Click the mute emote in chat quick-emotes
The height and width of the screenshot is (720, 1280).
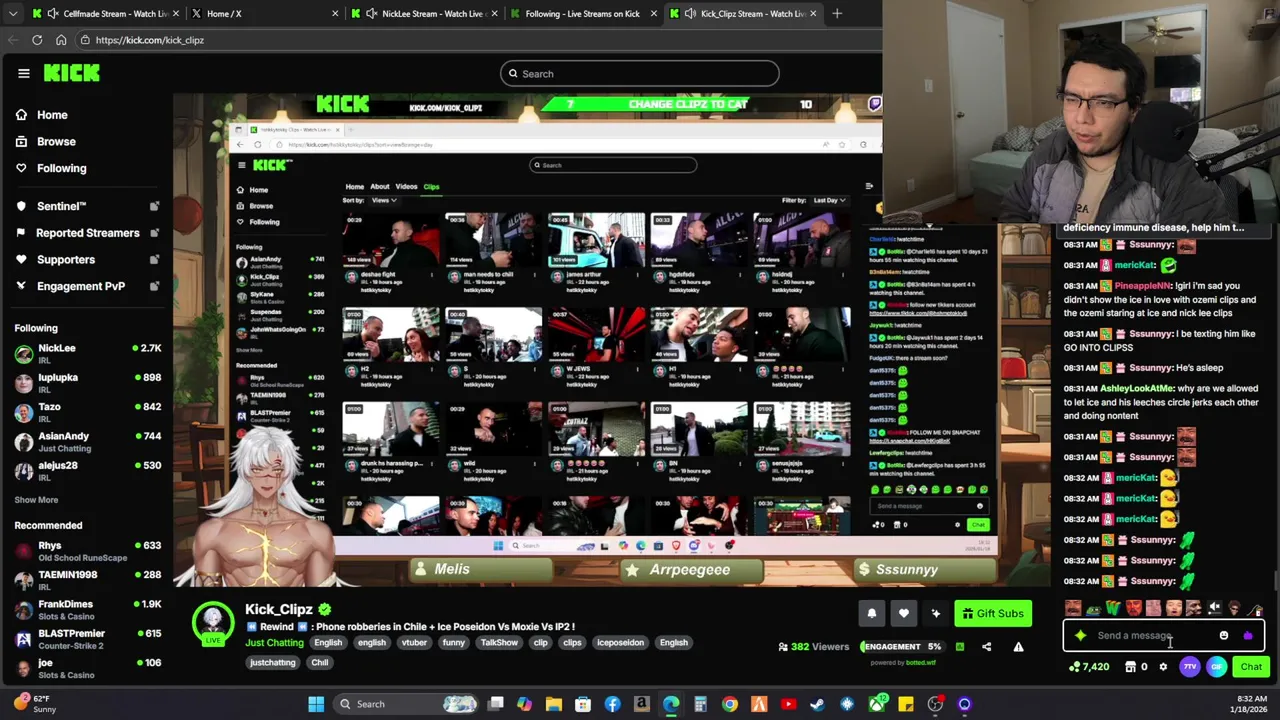1214,608
